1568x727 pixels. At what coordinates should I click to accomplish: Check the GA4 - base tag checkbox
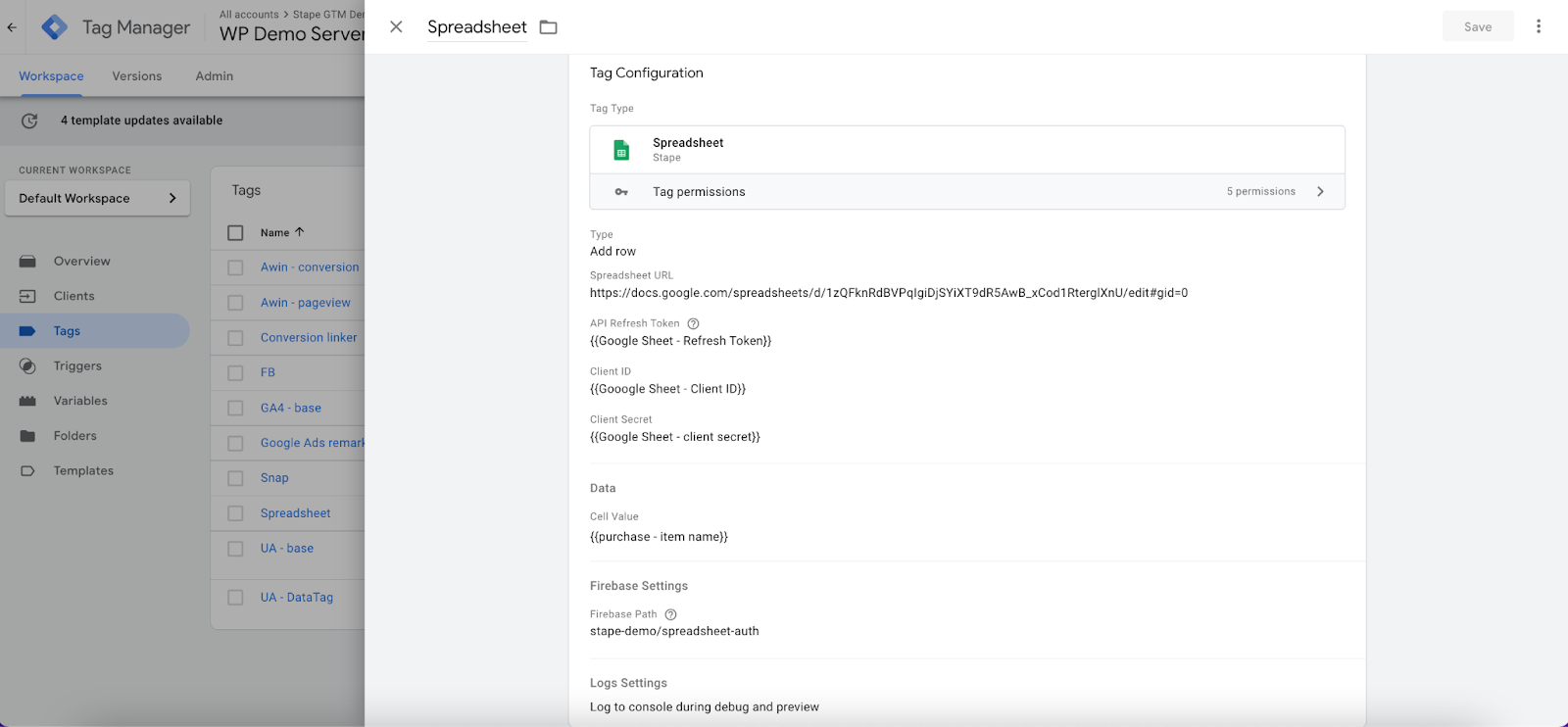[x=235, y=408]
